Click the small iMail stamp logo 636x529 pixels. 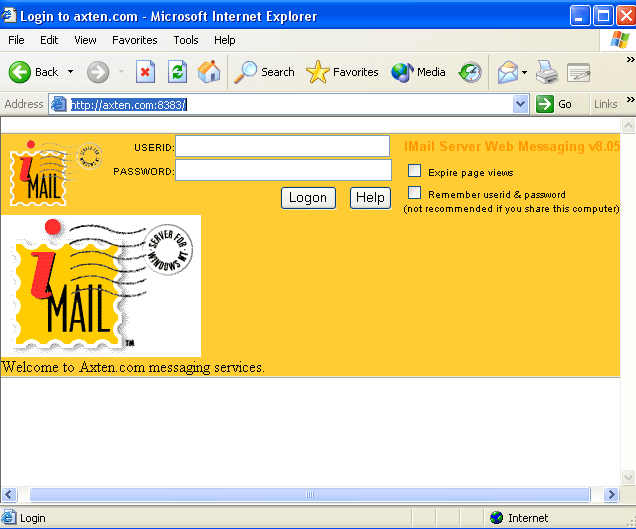pyautogui.click(x=56, y=173)
